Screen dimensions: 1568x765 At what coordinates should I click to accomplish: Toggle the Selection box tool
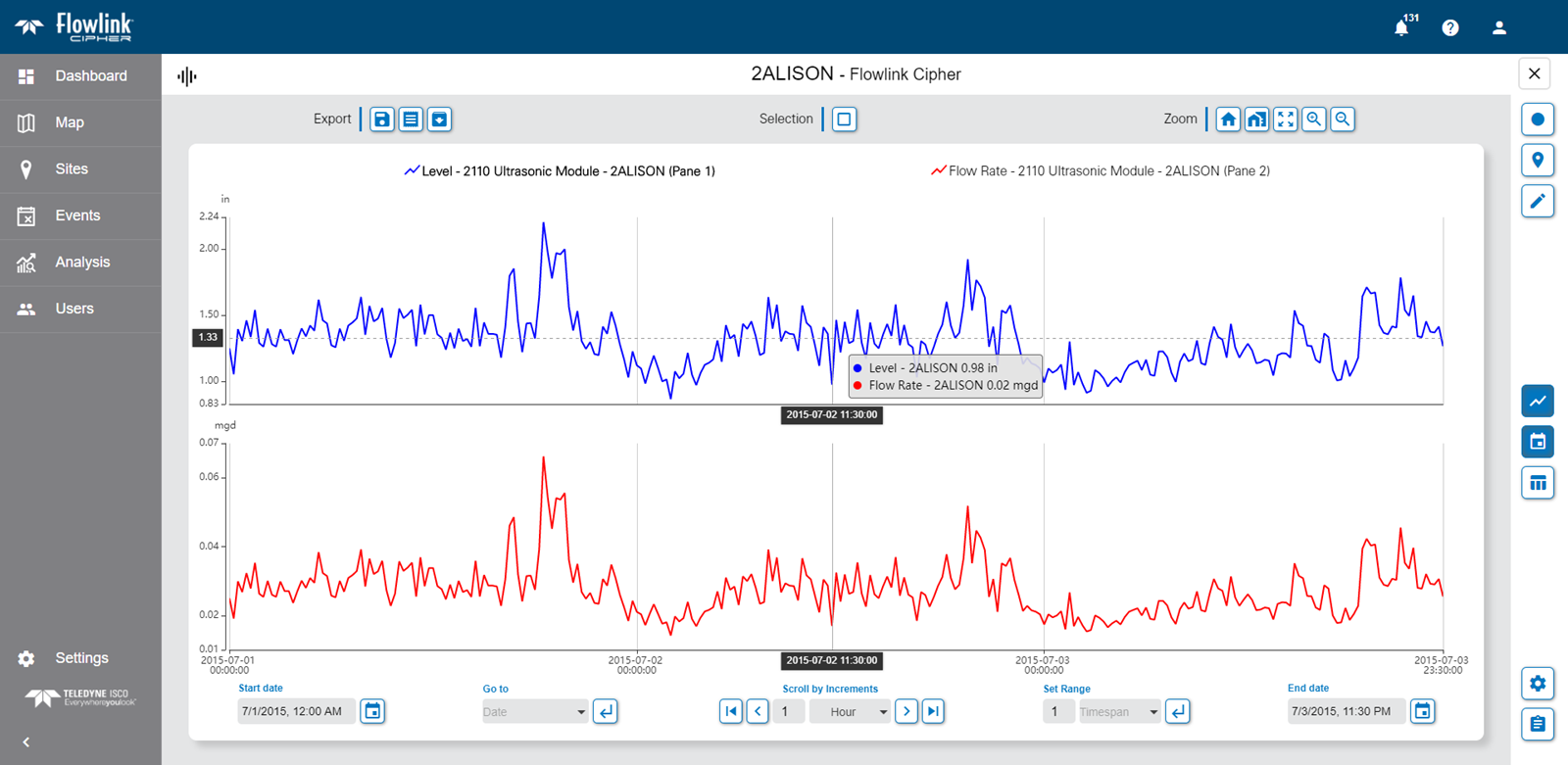tap(844, 120)
